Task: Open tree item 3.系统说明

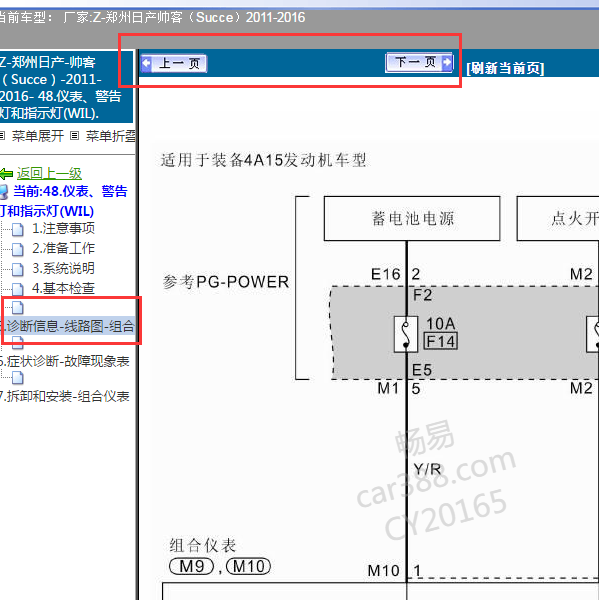Action: [63, 268]
